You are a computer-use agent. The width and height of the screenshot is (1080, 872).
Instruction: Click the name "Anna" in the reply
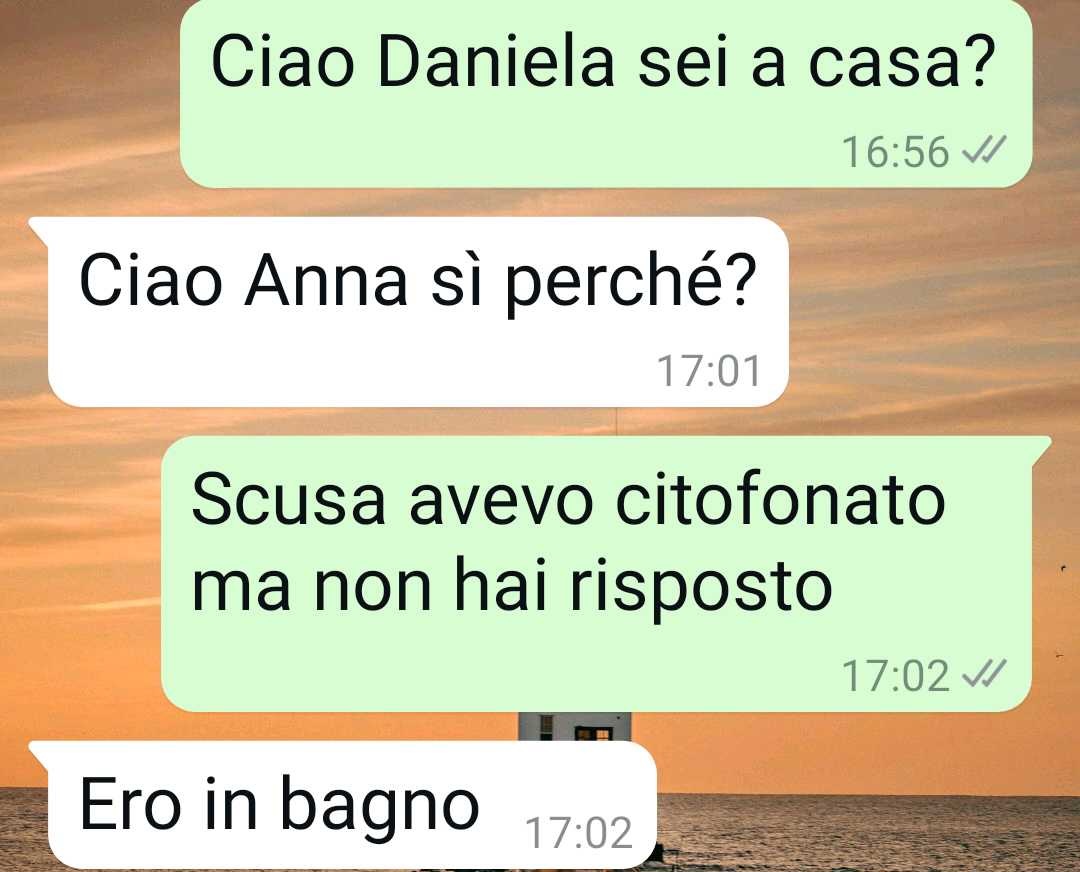point(326,280)
